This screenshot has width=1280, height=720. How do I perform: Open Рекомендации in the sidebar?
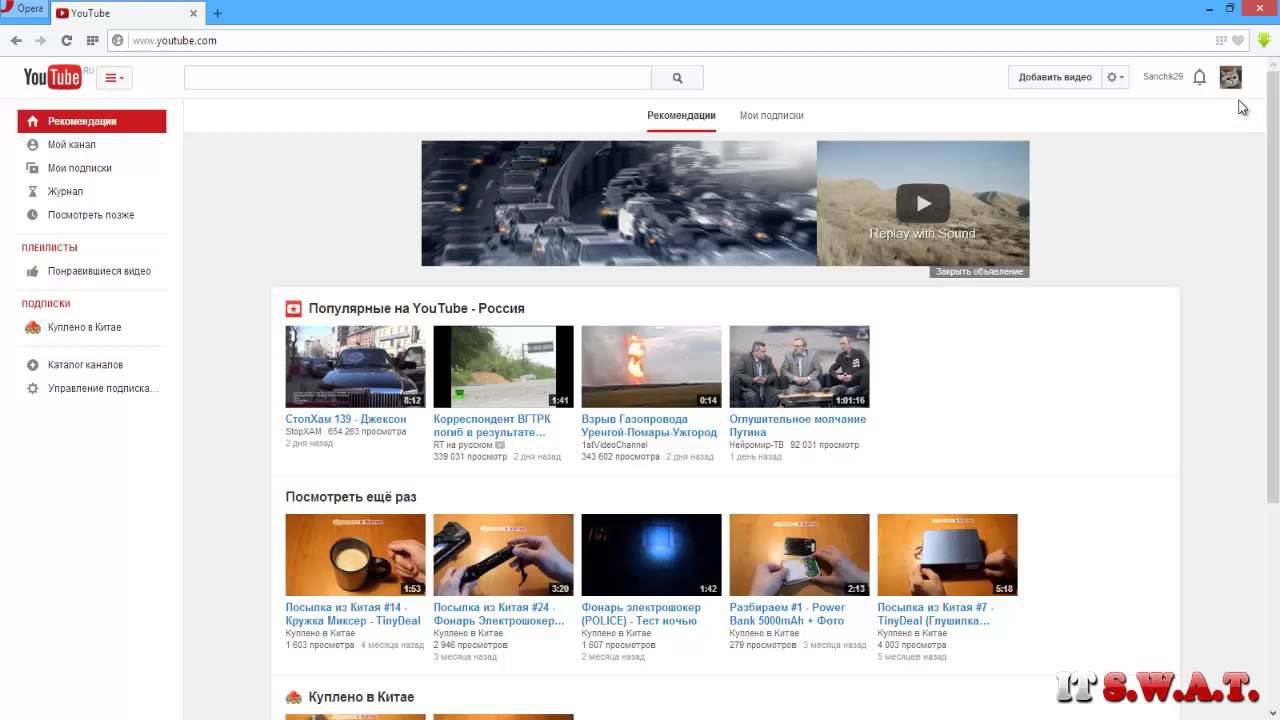[92, 121]
